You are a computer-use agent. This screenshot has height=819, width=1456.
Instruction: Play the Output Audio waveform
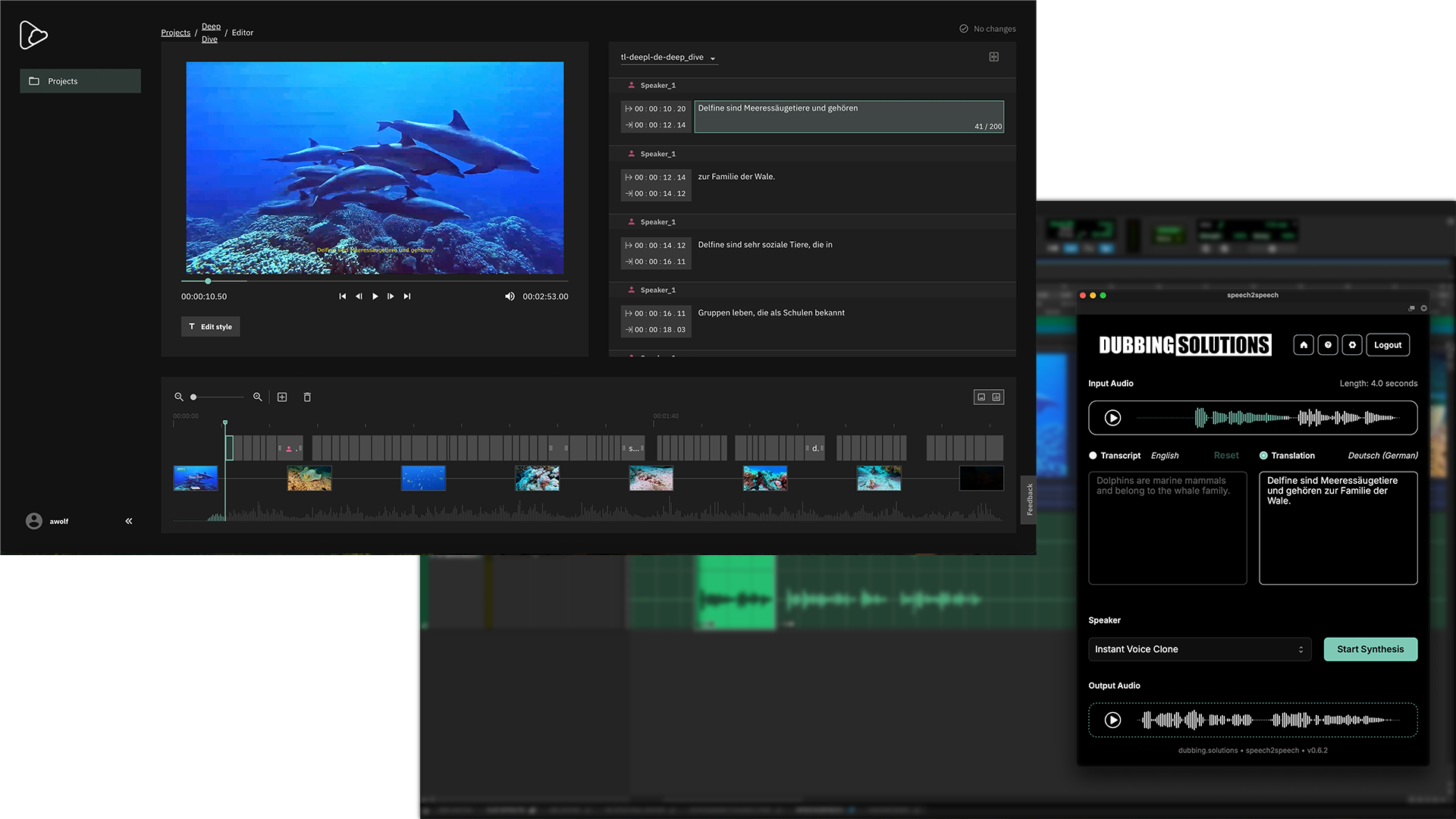pyautogui.click(x=1112, y=720)
